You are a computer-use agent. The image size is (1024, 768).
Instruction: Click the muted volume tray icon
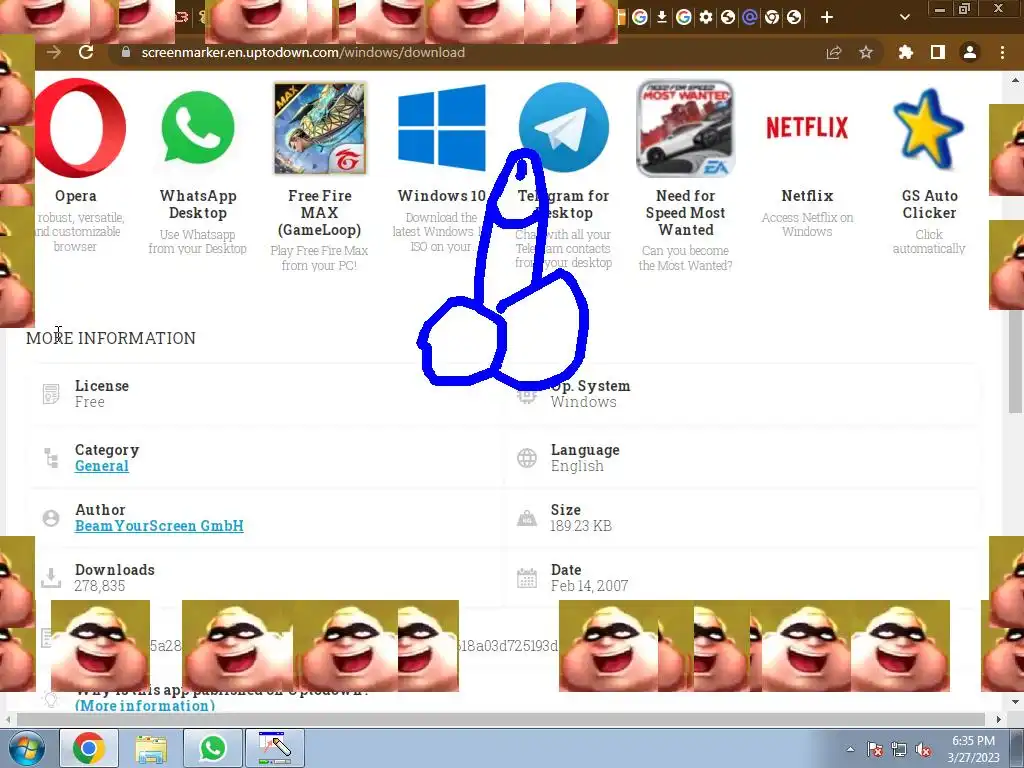[x=923, y=750]
